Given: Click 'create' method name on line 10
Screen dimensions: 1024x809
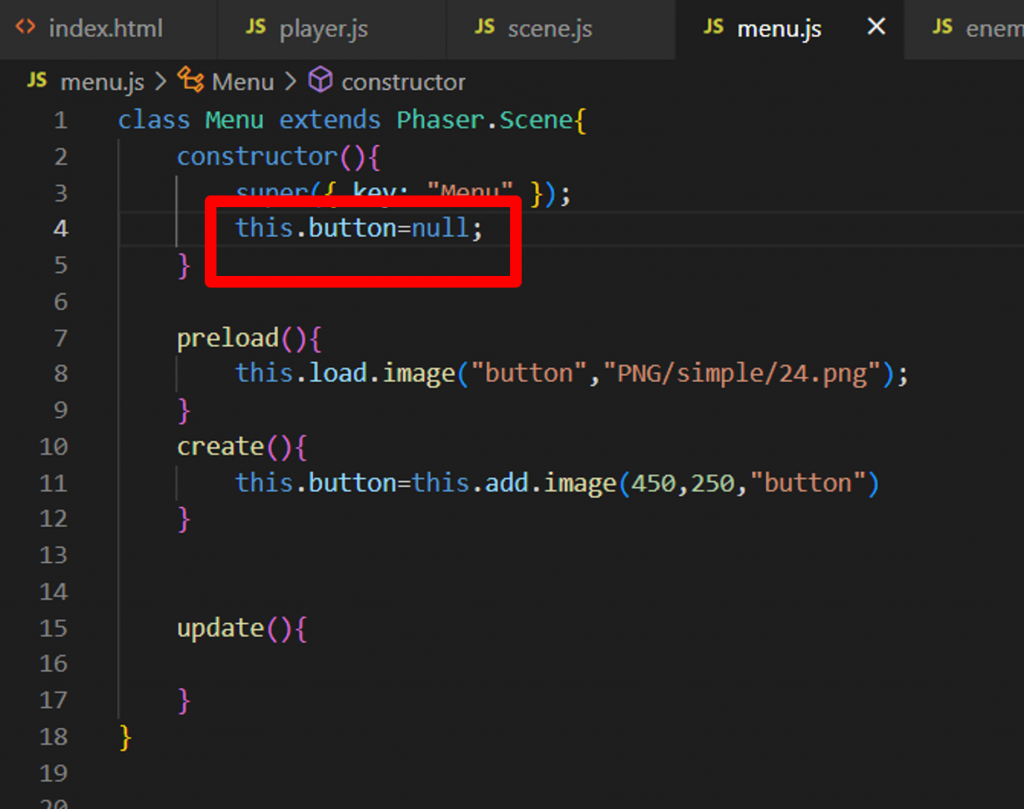Looking at the screenshot, I should click(x=220, y=447).
